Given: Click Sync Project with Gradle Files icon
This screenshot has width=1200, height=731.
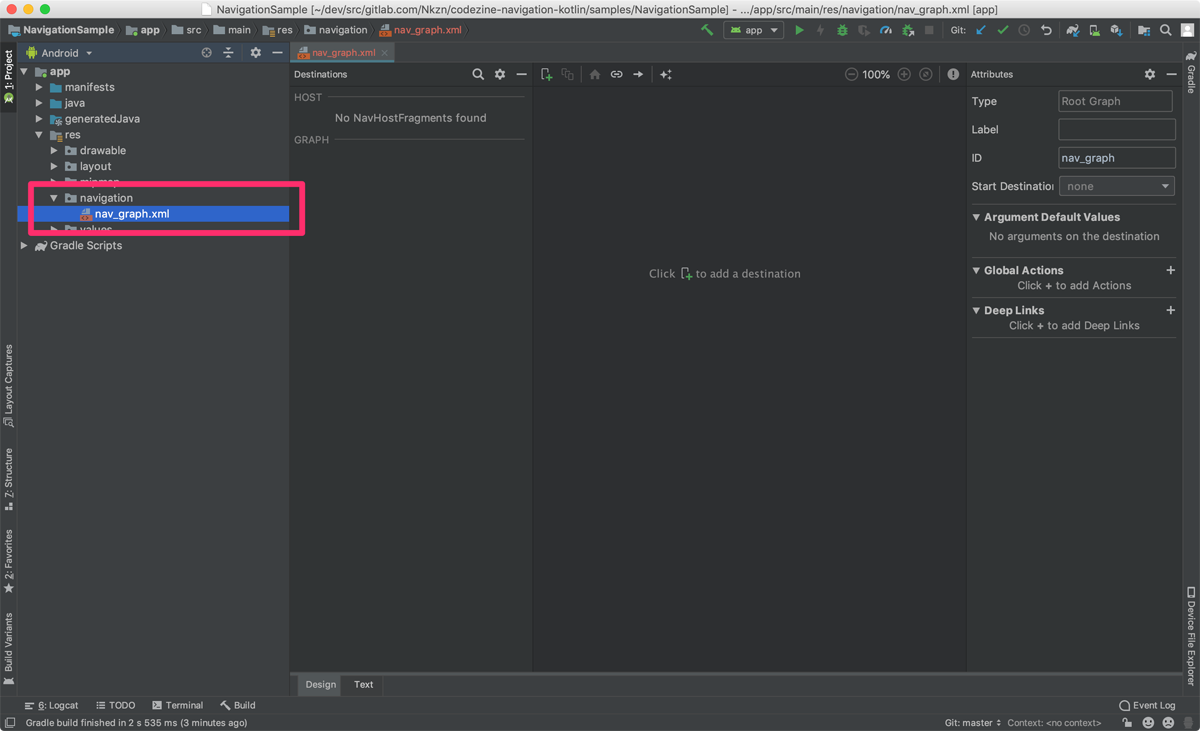Looking at the screenshot, I should pyautogui.click(x=1073, y=30).
